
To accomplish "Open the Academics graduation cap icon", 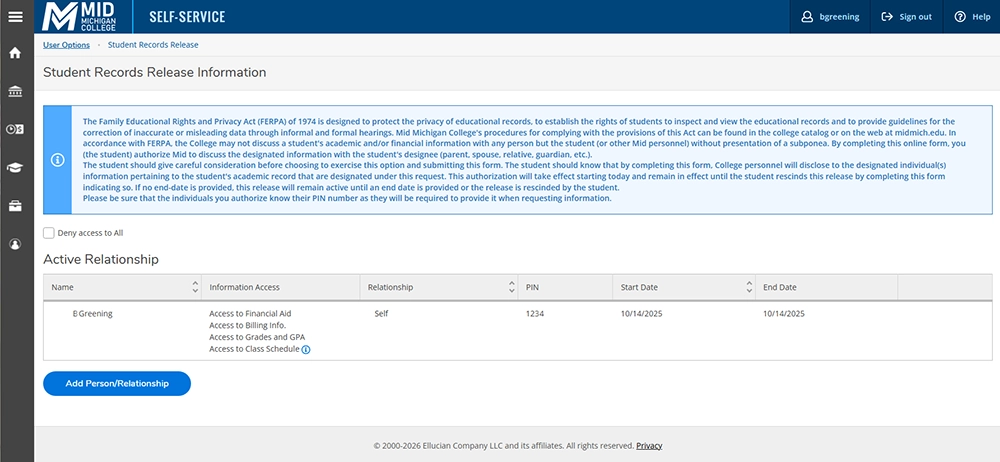I will pos(15,168).
